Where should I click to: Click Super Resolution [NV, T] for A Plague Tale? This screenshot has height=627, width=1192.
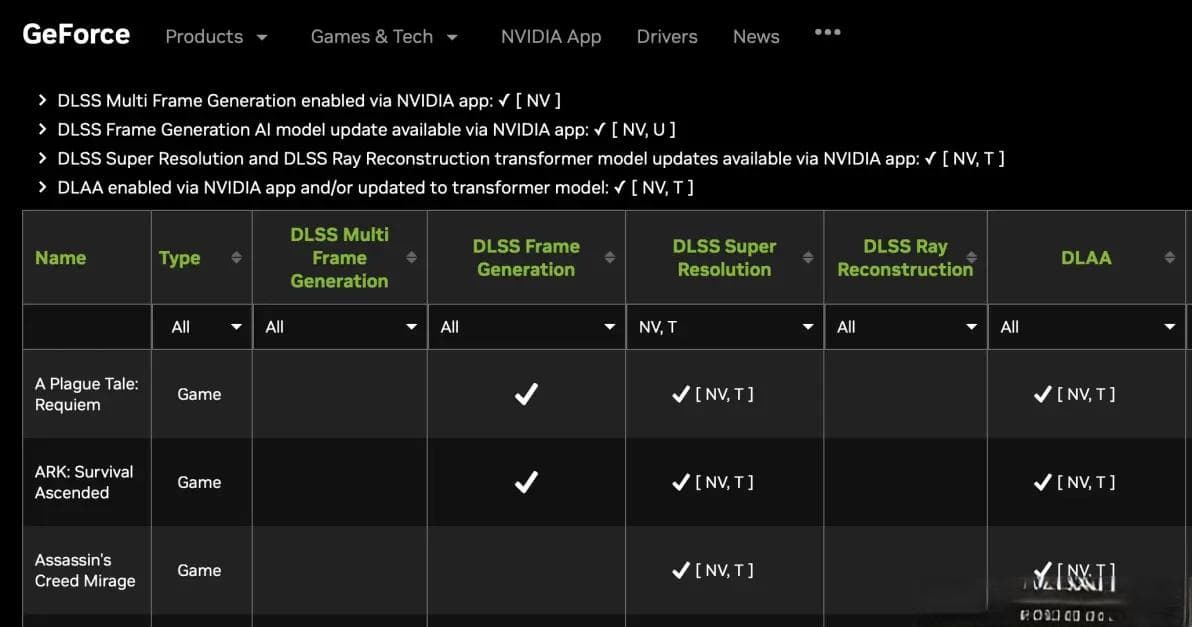click(713, 394)
